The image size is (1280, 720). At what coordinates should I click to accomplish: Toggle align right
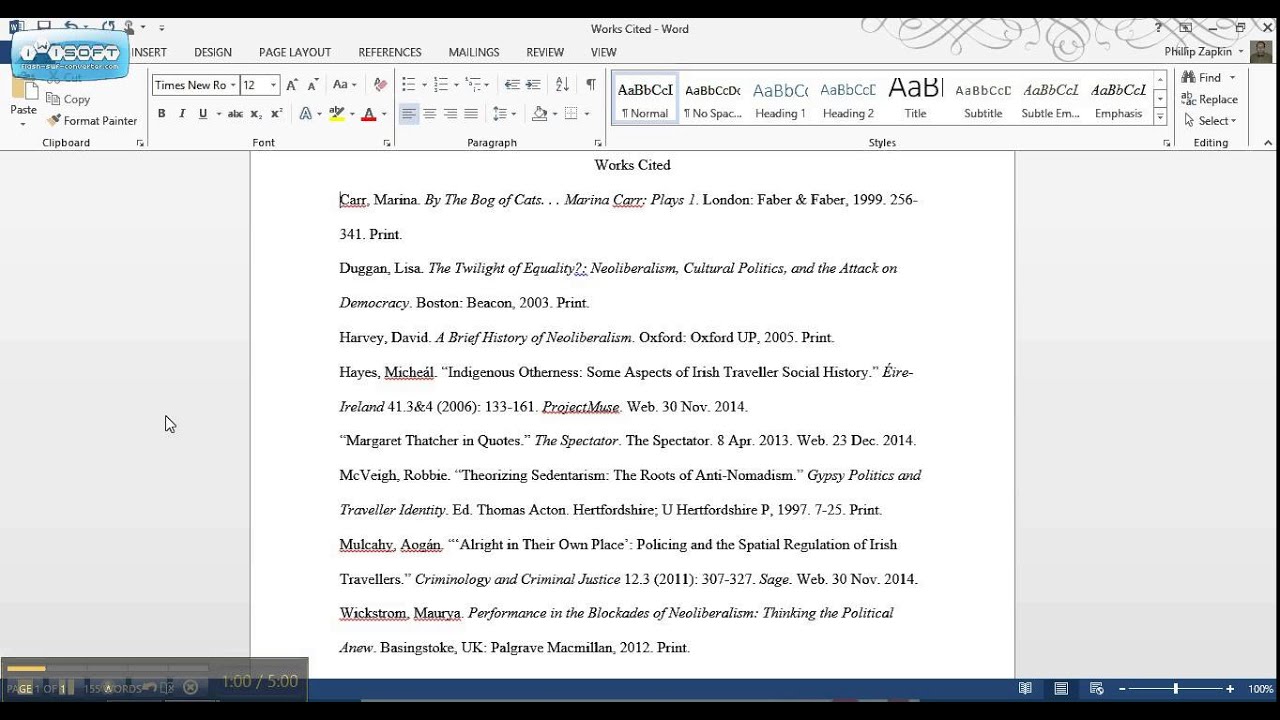pos(450,114)
